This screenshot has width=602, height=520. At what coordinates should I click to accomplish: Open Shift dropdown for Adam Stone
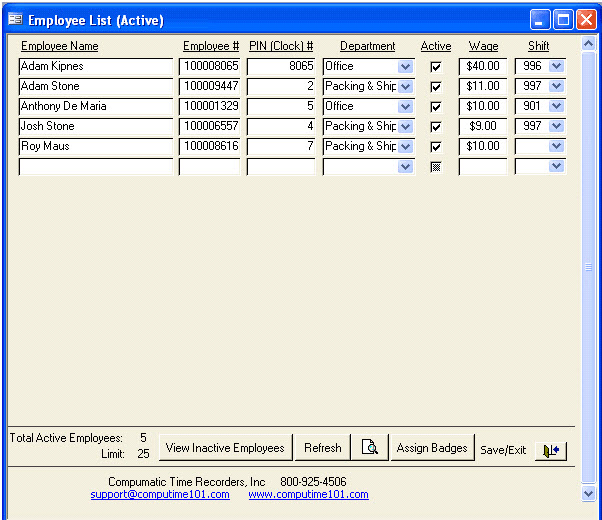click(557, 86)
